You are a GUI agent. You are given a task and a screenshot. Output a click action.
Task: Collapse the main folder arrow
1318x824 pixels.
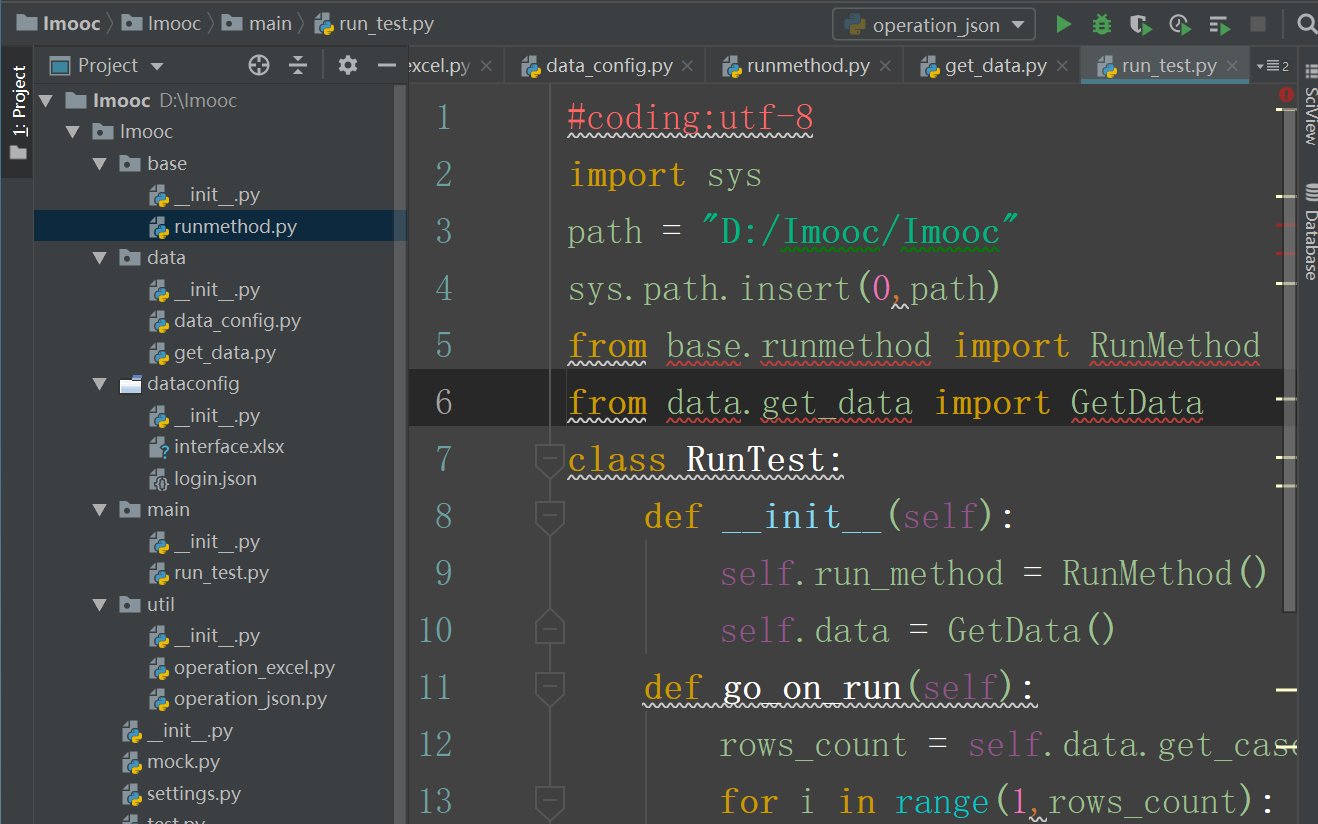99,510
